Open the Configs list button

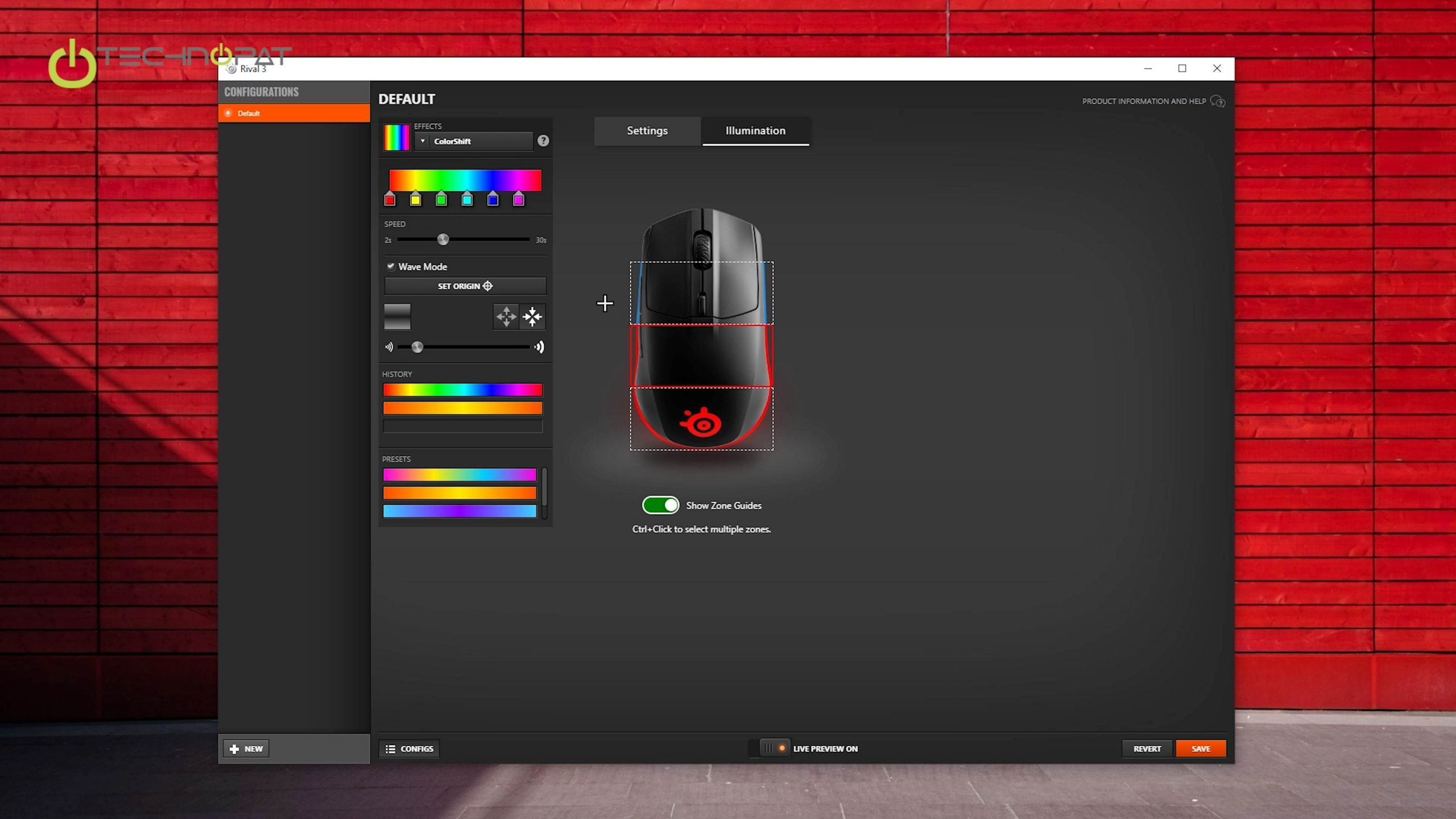pyautogui.click(x=409, y=748)
